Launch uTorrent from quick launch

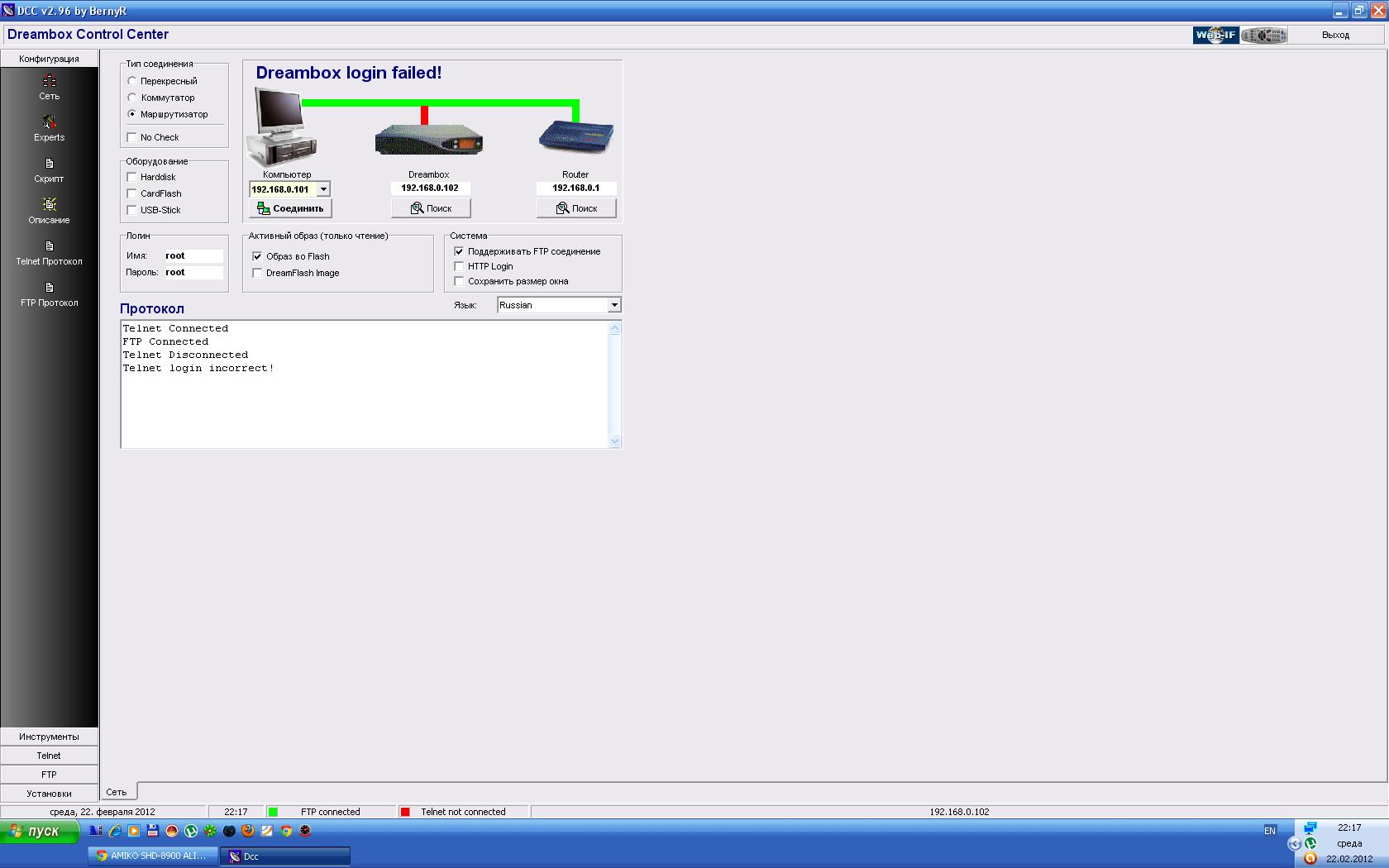(191, 831)
